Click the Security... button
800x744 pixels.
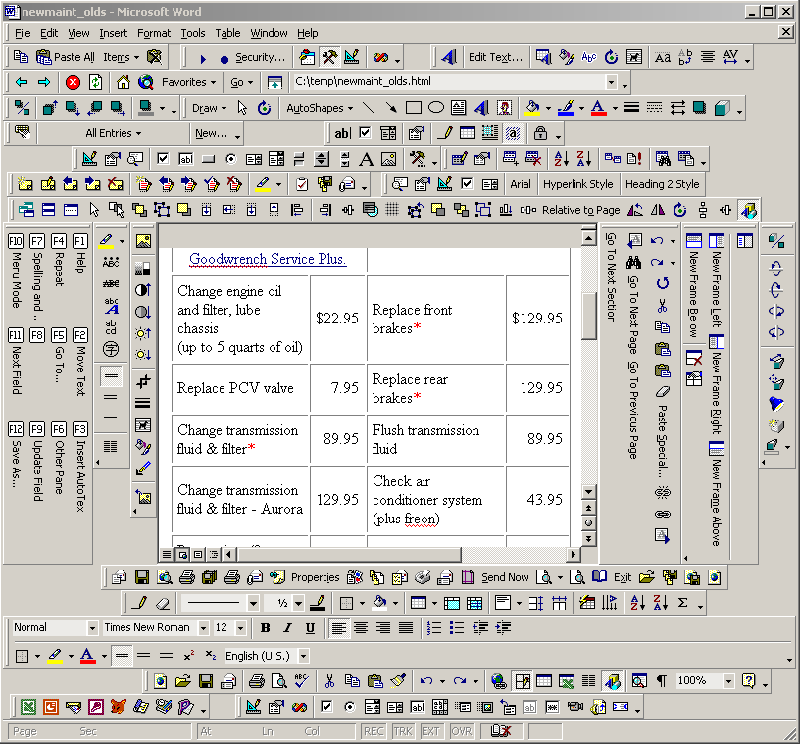259,57
